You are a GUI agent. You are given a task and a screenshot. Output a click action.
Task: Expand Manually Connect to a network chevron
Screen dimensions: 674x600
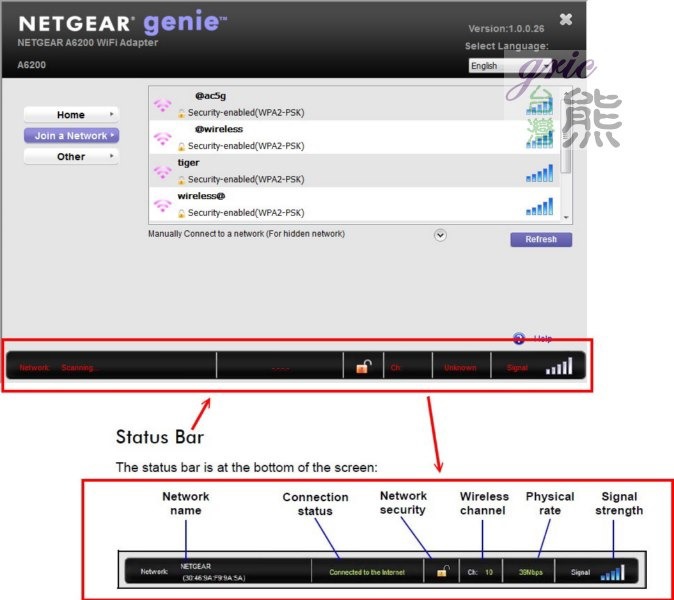(440, 235)
